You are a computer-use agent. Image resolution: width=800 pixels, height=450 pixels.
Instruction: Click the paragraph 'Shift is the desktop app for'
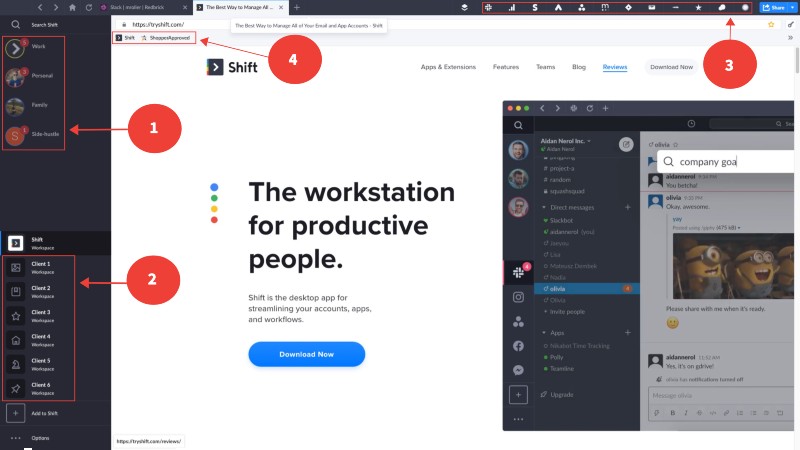pyautogui.click(x=310, y=308)
